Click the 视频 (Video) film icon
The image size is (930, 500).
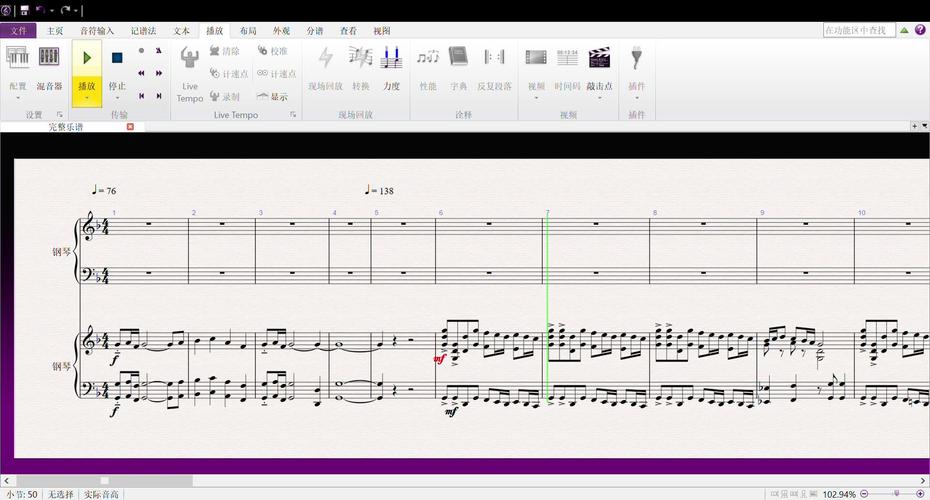click(536, 57)
